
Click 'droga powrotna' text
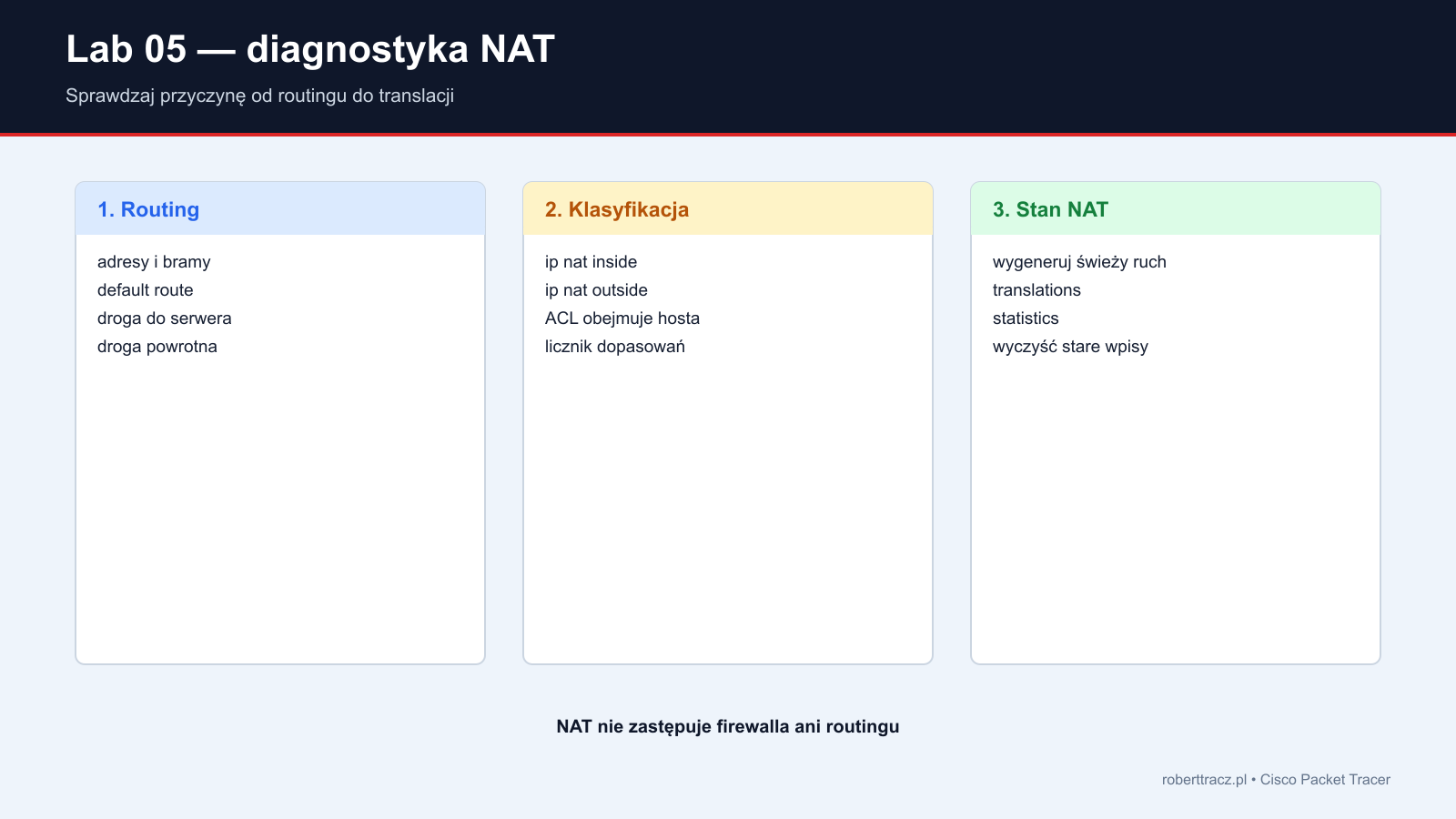[x=157, y=347]
